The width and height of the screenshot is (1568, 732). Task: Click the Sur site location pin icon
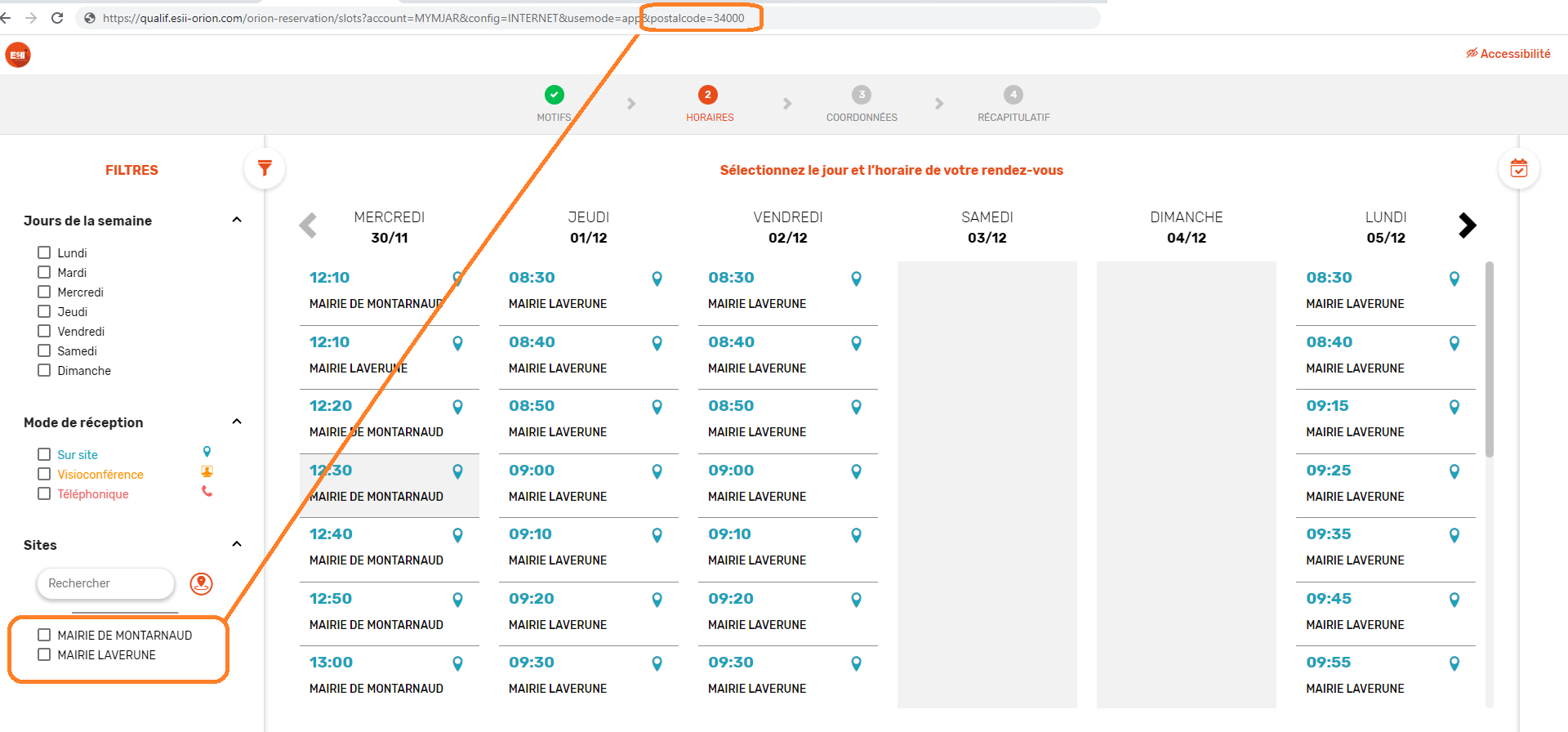coord(207,452)
